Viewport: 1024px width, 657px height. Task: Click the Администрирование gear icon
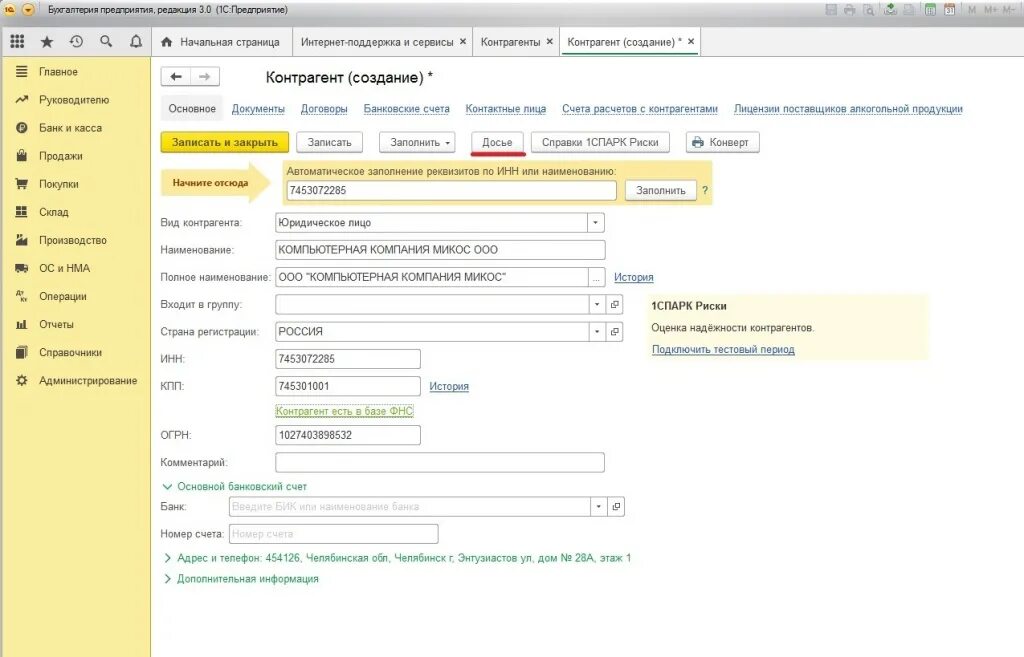tap(22, 380)
